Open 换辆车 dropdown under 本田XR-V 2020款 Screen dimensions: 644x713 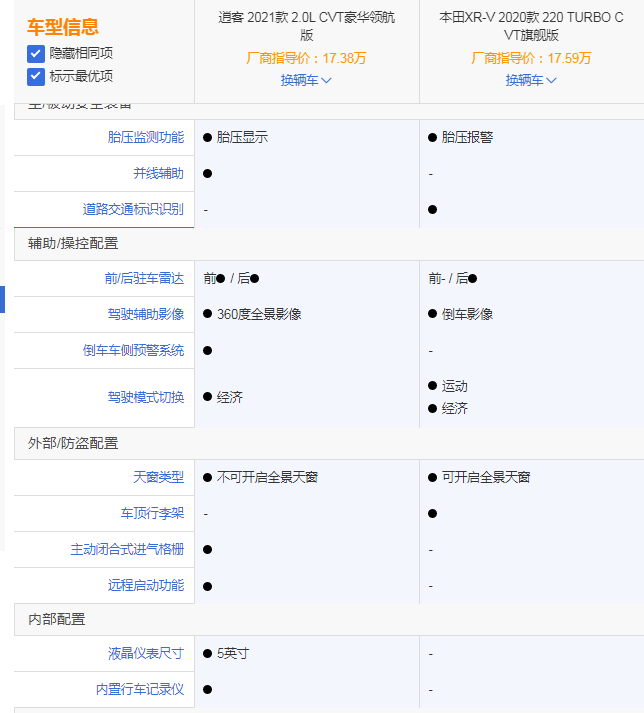tap(531, 80)
